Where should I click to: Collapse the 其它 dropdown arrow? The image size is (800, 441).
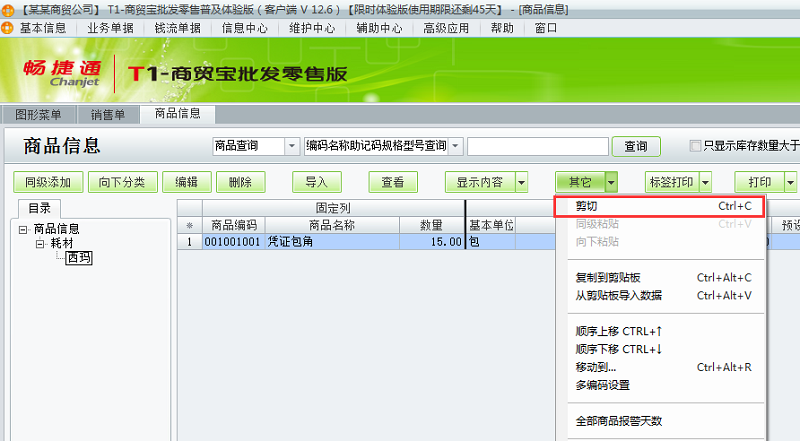(611, 182)
